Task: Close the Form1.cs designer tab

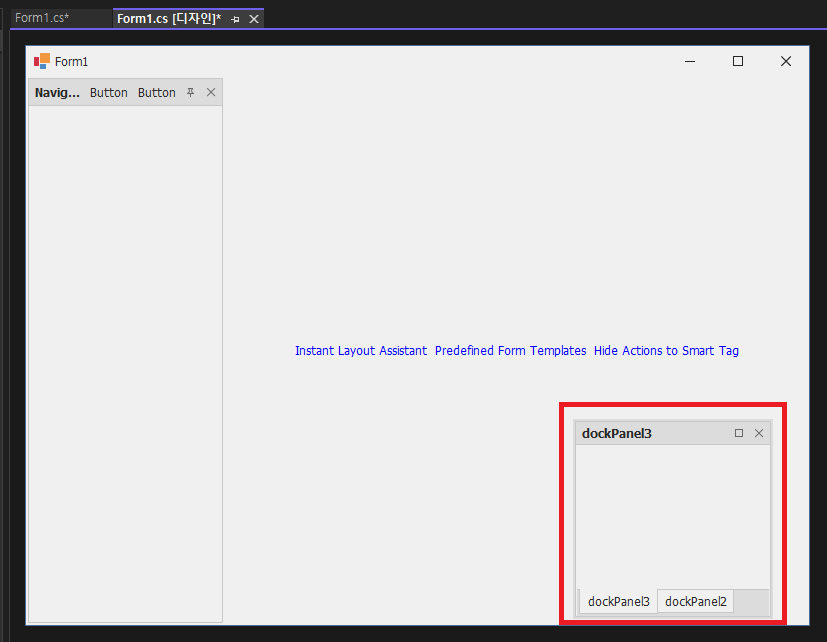Action: (x=254, y=20)
